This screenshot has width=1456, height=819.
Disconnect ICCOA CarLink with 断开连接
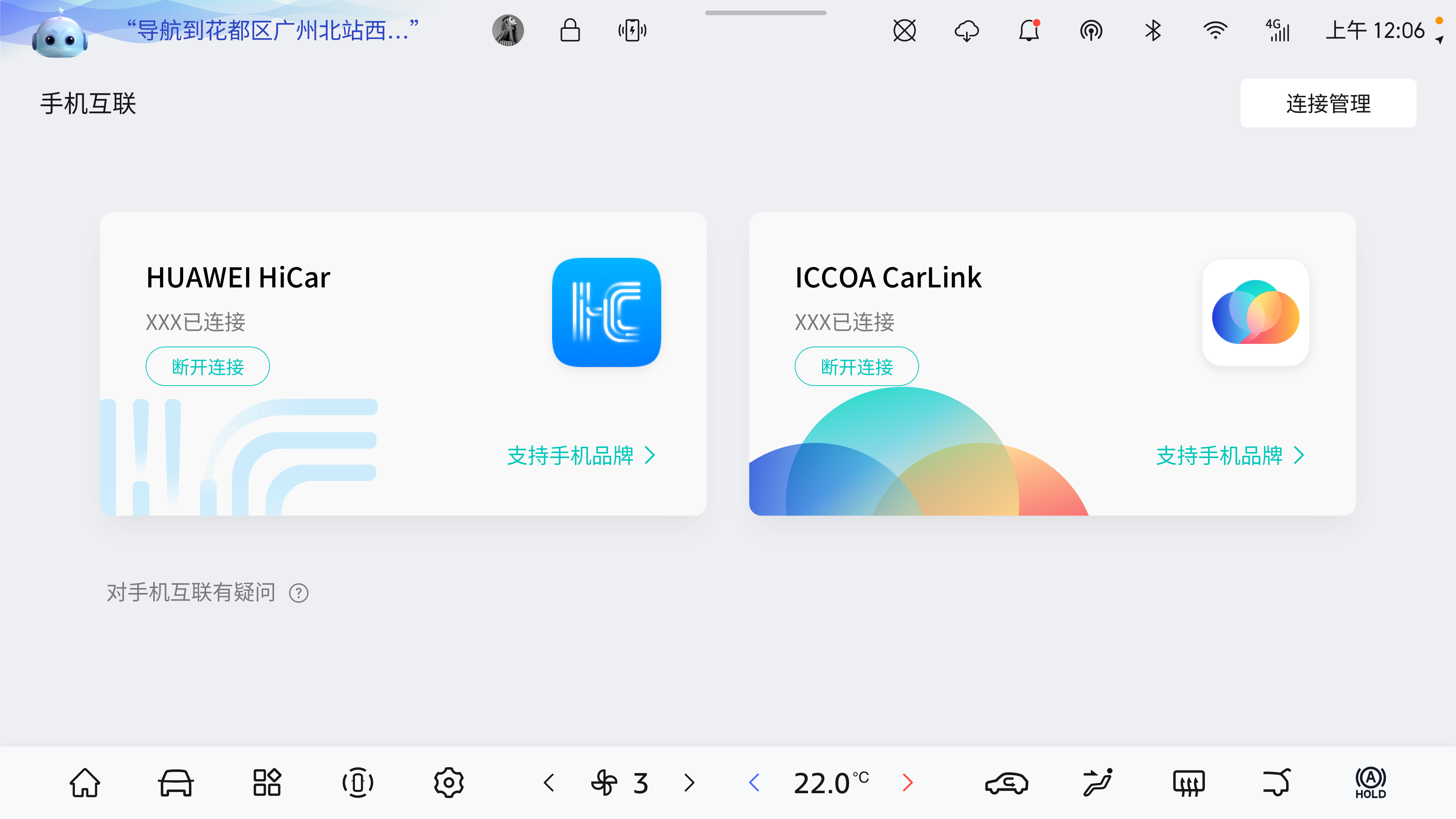tap(856, 367)
